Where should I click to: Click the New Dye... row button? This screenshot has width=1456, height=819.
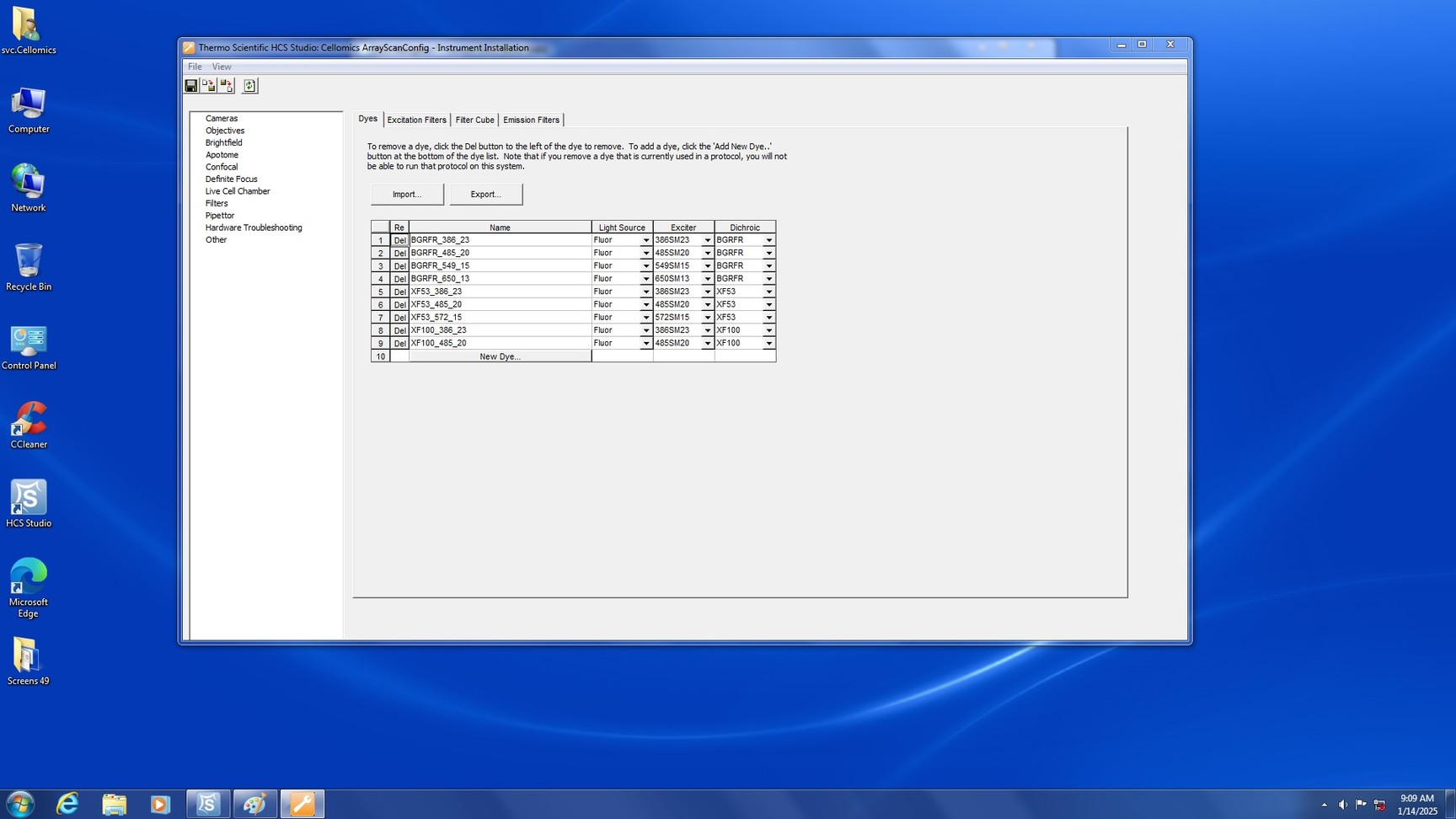click(500, 356)
